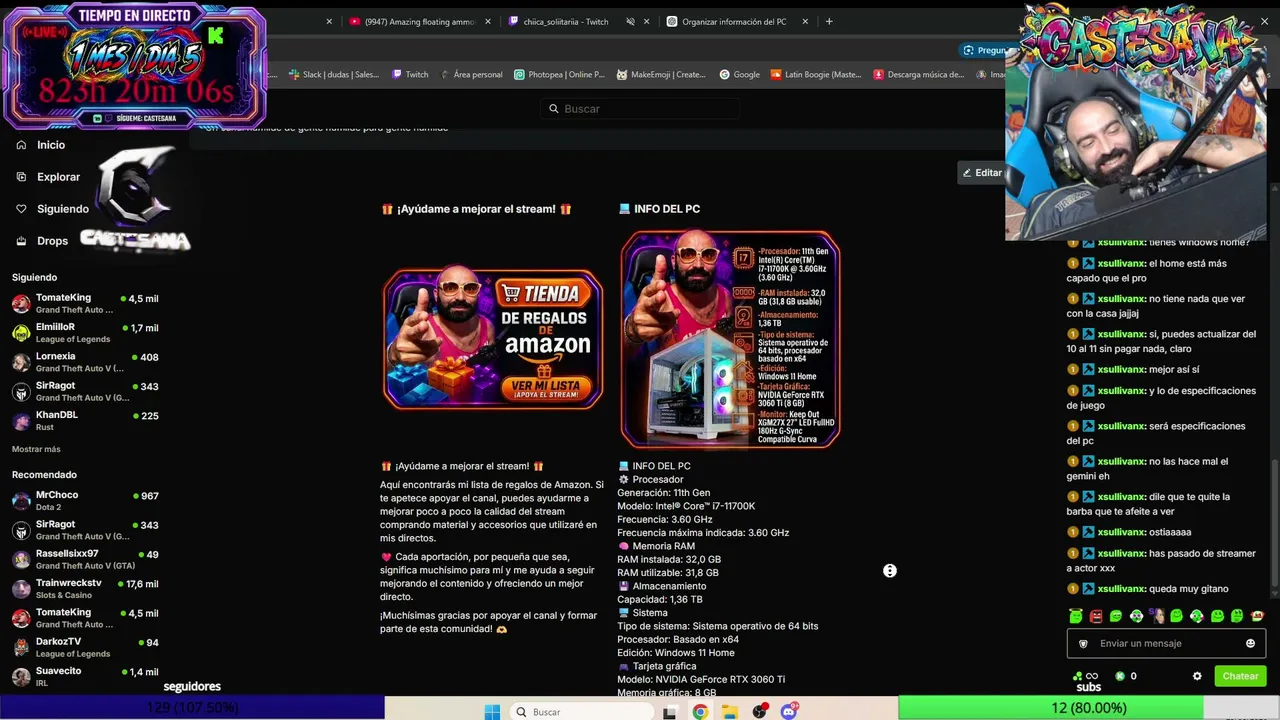Click the Editar button on panels
The image size is (1280, 720).
(x=982, y=173)
